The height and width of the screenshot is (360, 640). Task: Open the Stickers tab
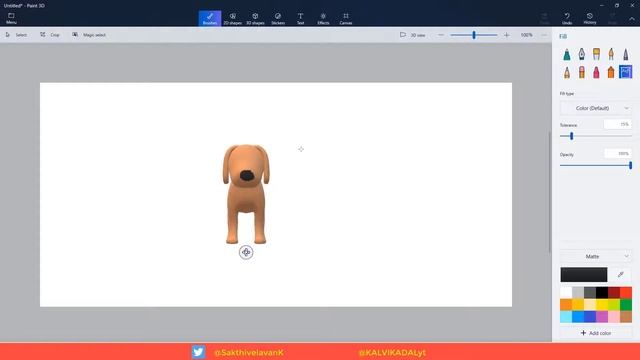[278, 18]
